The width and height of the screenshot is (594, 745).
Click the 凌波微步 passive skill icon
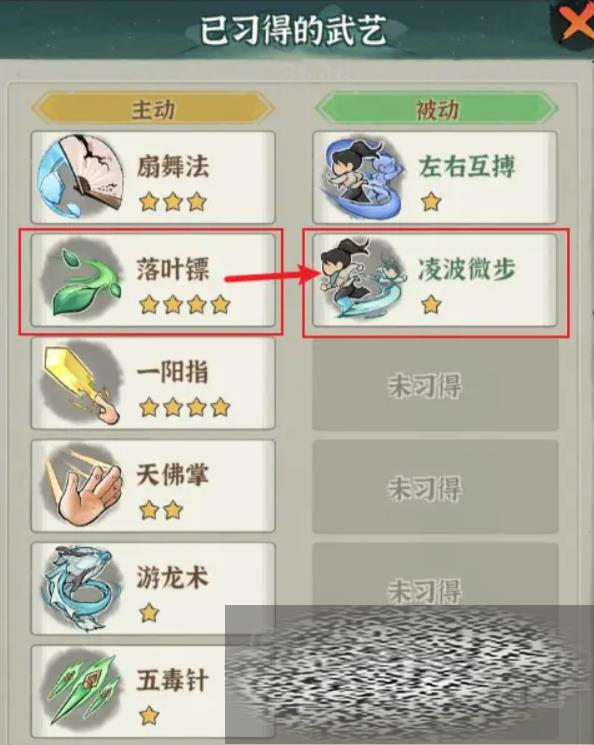(x=363, y=278)
